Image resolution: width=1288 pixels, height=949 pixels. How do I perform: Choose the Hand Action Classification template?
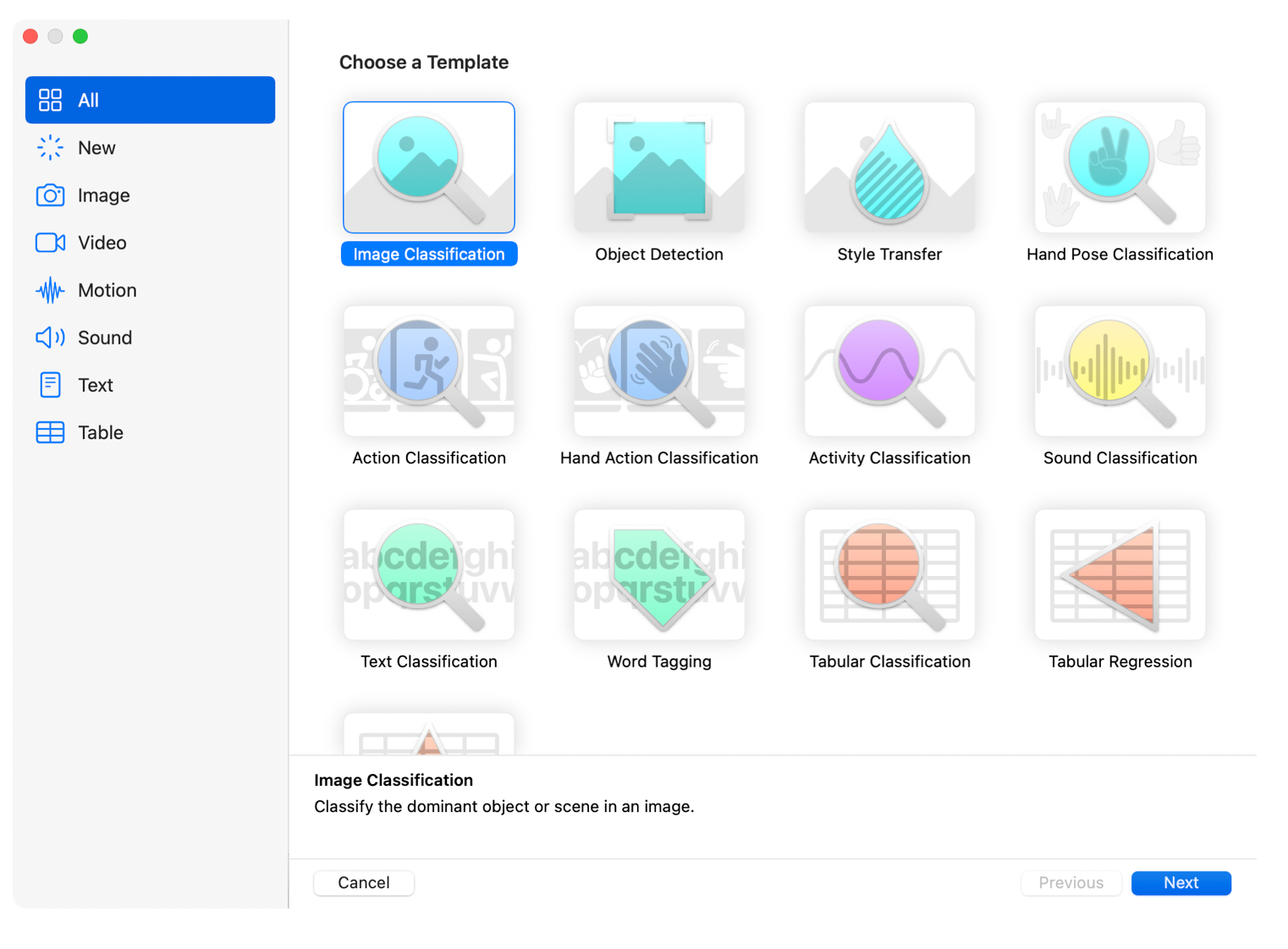pyautogui.click(x=658, y=371)
